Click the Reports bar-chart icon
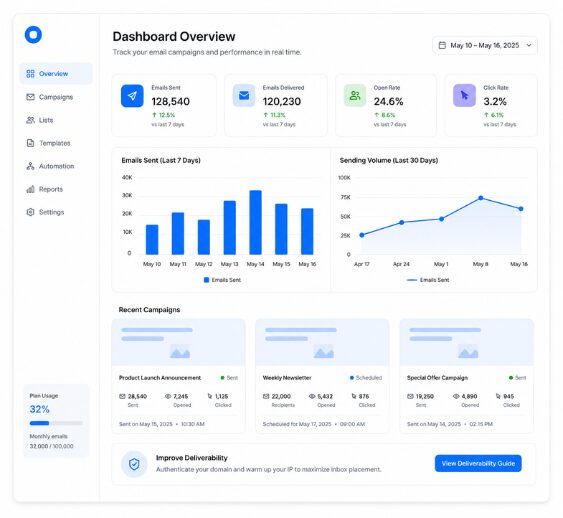Image resolution: width=563 pixels, height=518 pixels. (31, 189)
